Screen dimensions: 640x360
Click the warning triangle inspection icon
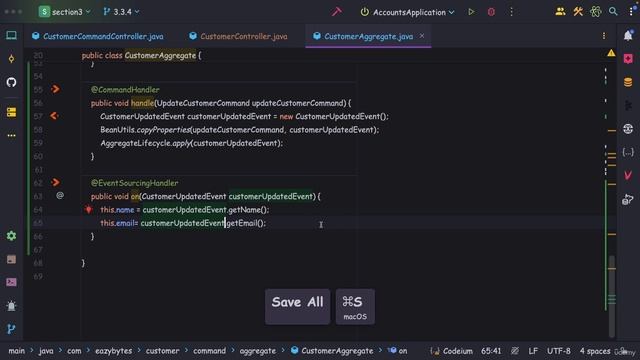pos(611,53)
